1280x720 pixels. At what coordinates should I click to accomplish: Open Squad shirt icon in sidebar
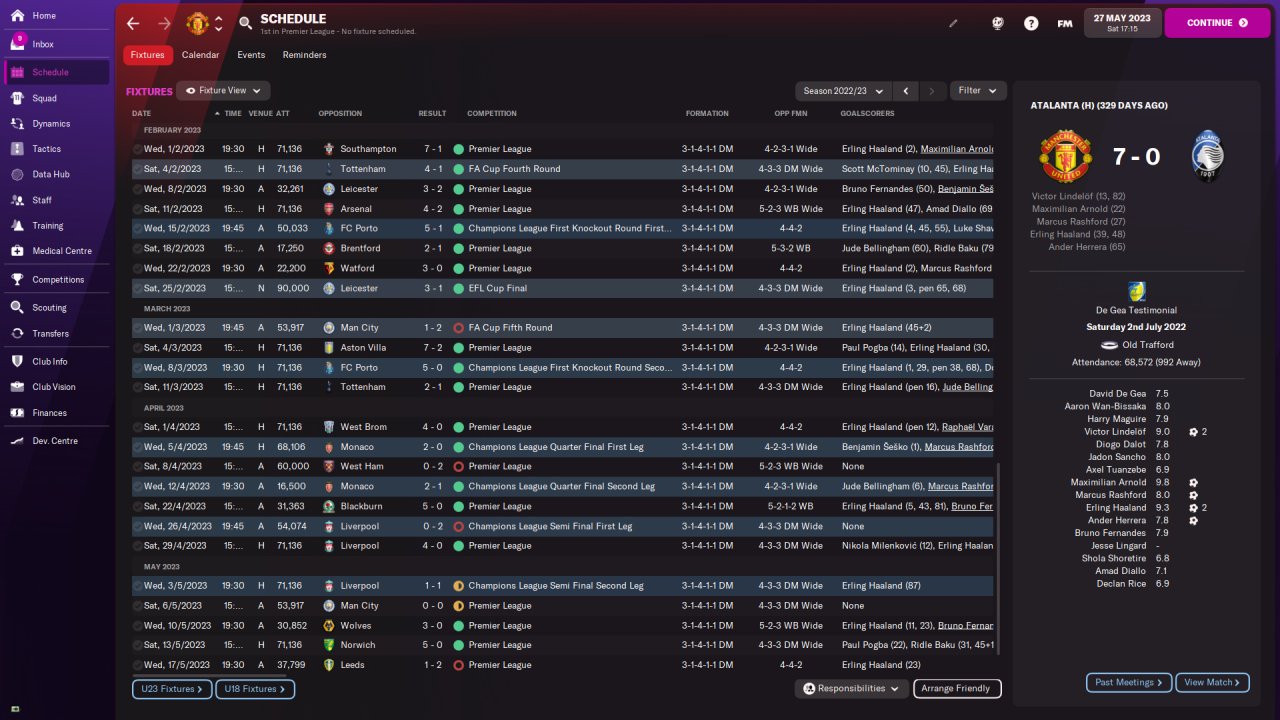pyautogui.click(x=17, y=98)
